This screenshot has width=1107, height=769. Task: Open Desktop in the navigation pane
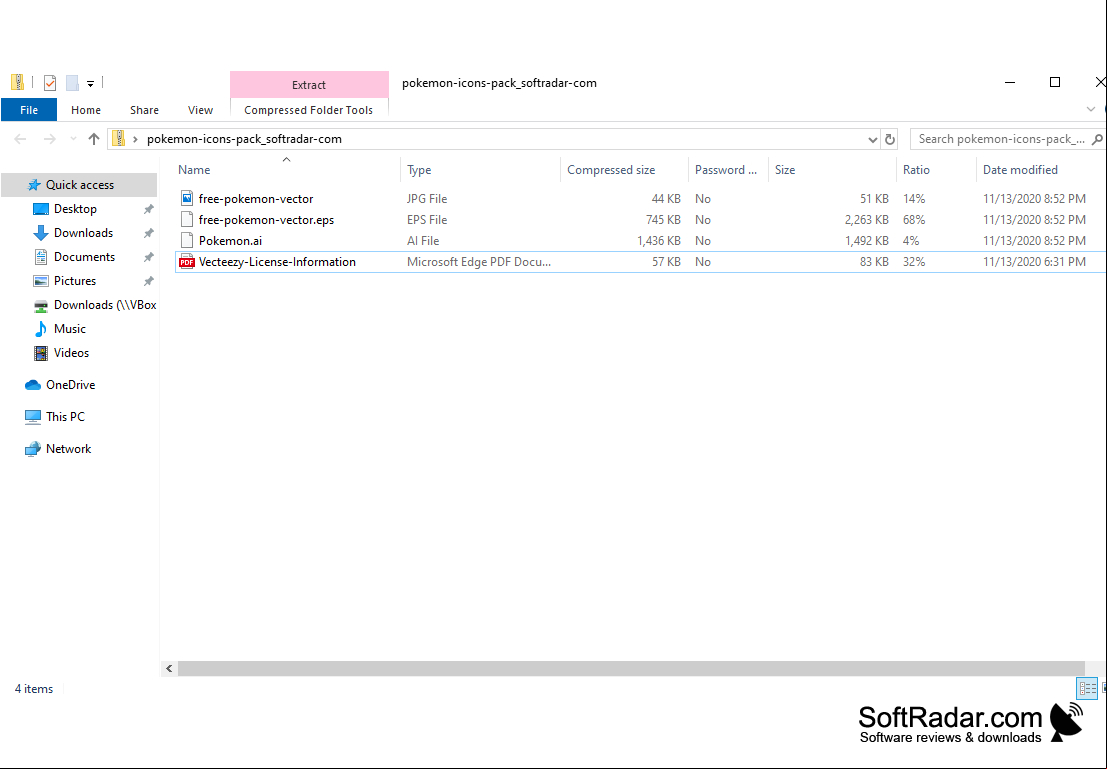(75, 209)
